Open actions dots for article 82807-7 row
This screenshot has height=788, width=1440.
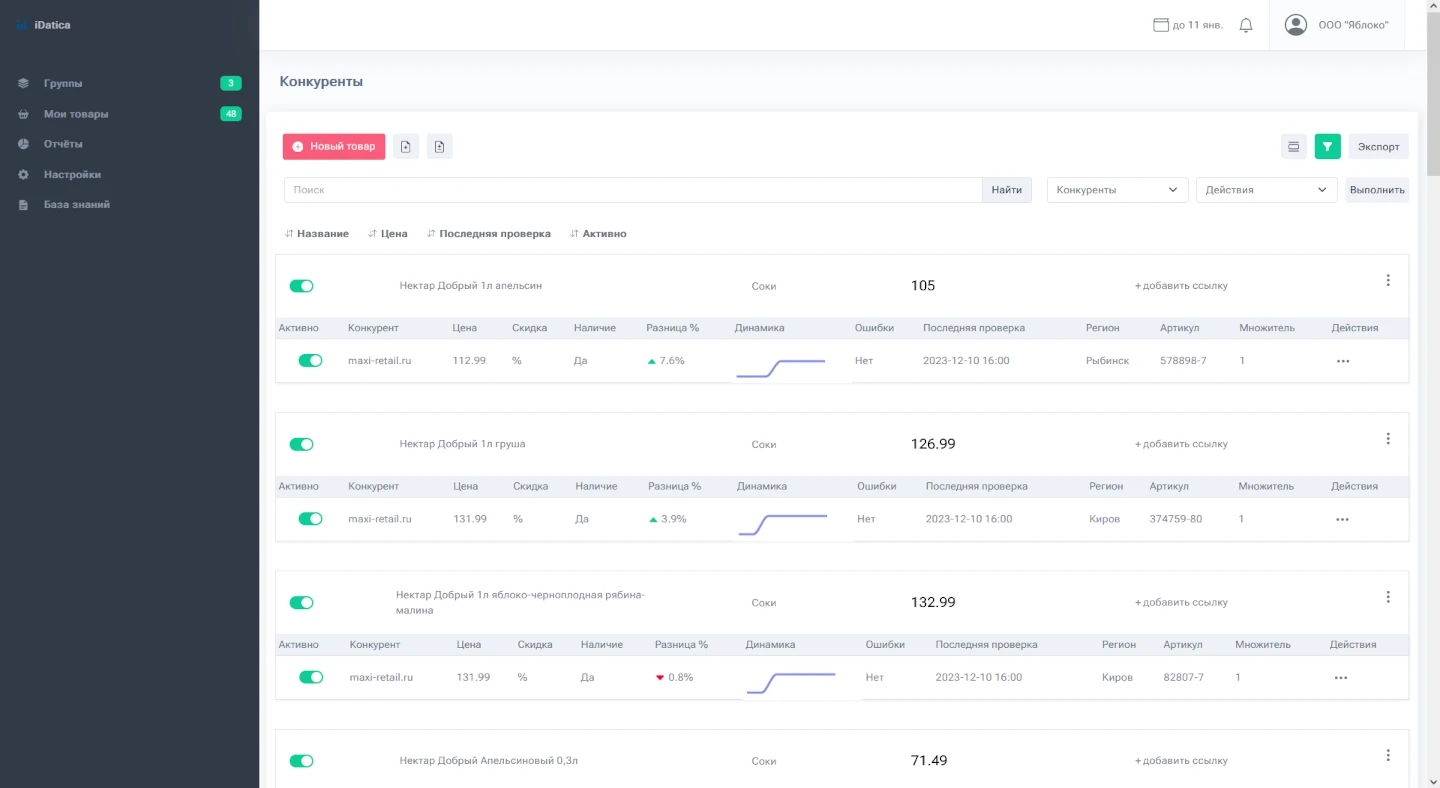[1341, 678]
